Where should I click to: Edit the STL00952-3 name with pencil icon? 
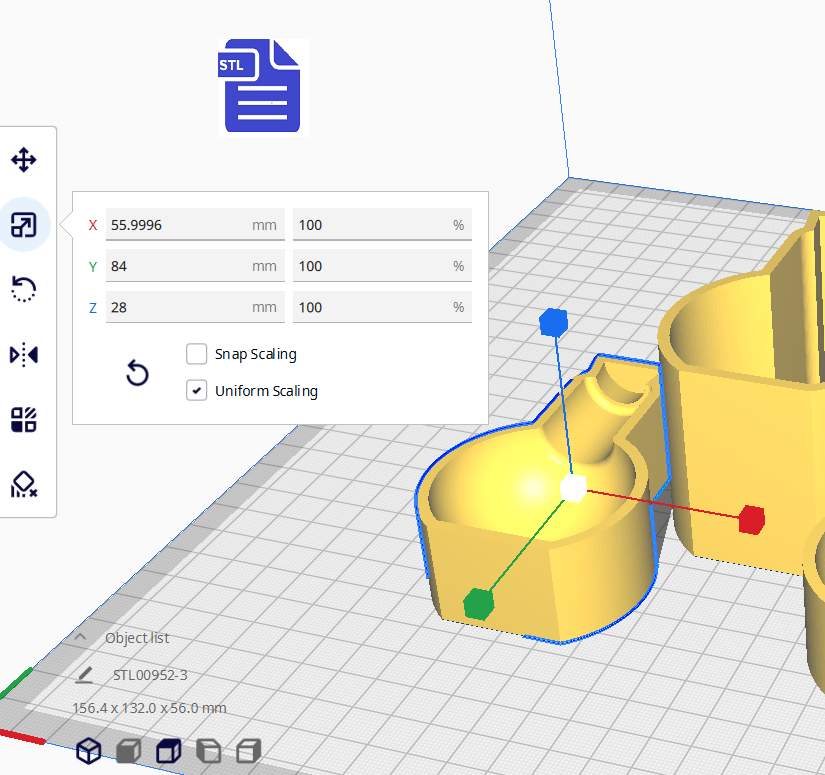tap(85, 675)
